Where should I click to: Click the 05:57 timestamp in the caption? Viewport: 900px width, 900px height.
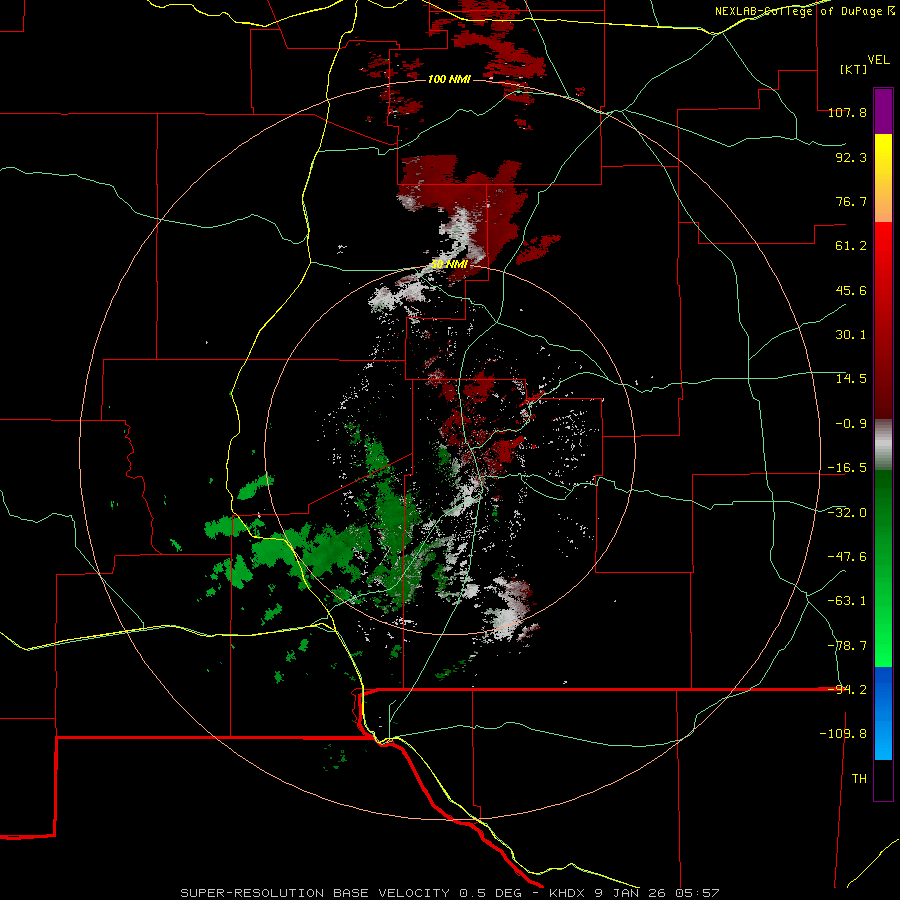(x=698, y=893)
